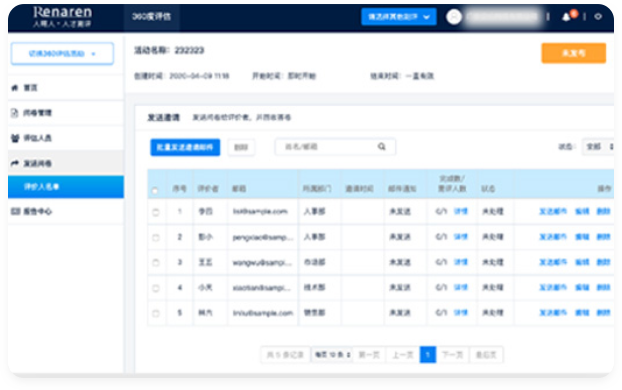622x390 pixels.
Task: Click the home icon in the sidebar
Action: (15, 88)
